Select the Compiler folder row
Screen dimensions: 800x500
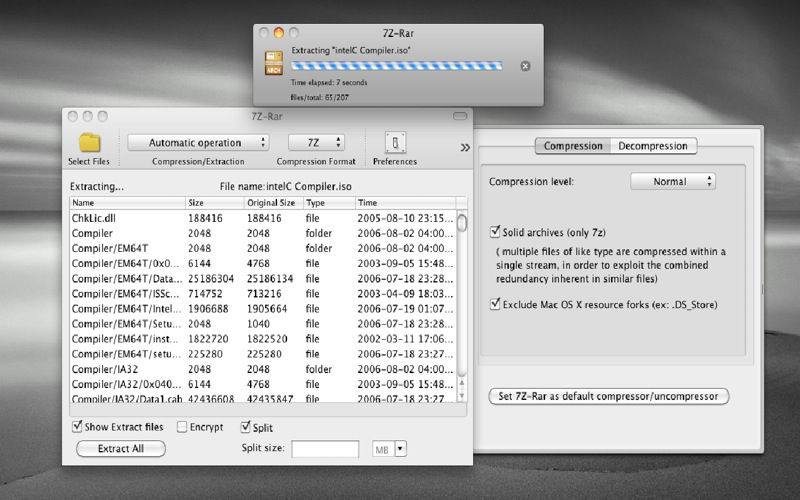click(x=263, y=233)
